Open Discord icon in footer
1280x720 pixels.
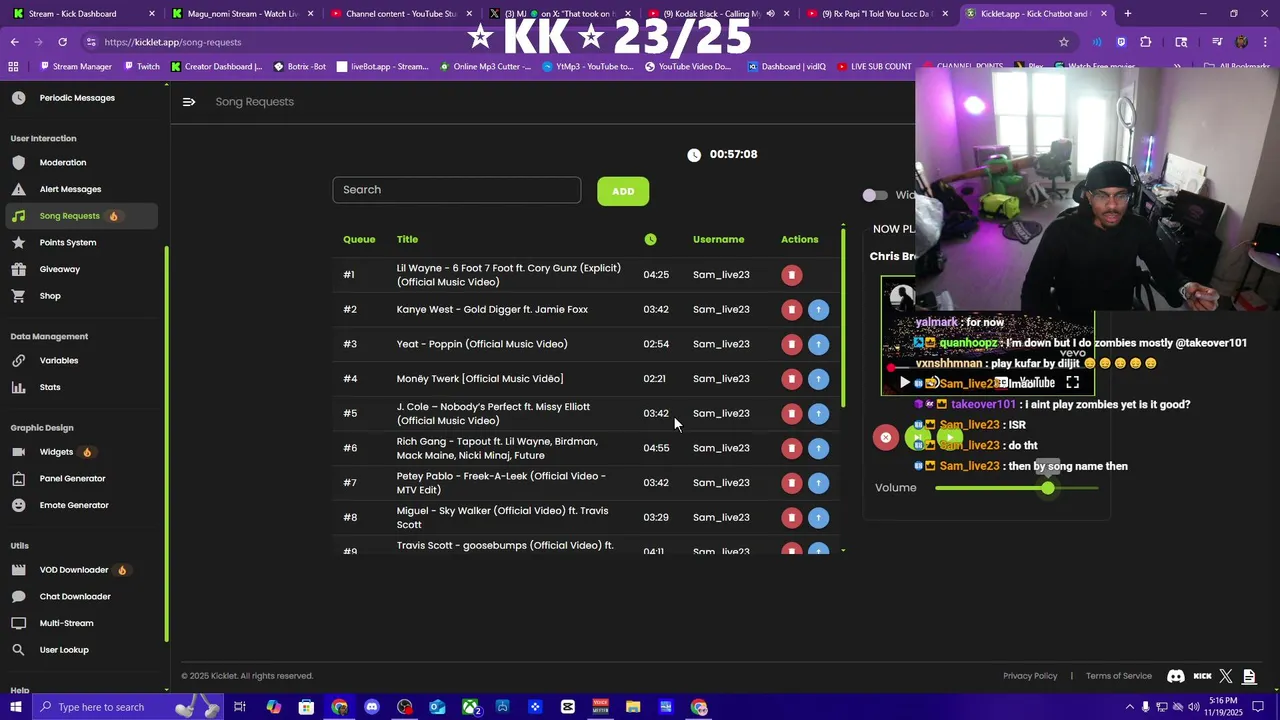coord(1176,676)
